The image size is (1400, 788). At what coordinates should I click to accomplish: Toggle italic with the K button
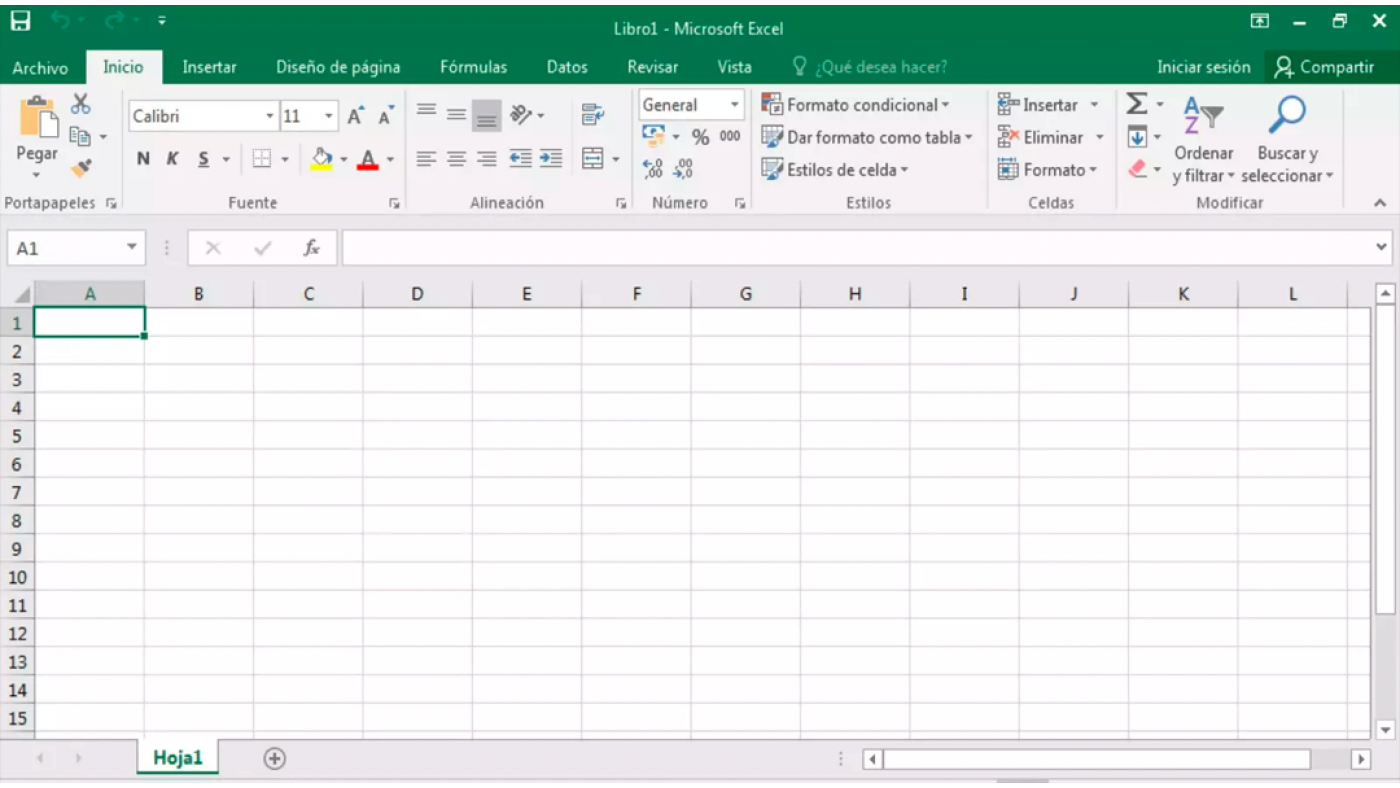[x=172, y=159]
